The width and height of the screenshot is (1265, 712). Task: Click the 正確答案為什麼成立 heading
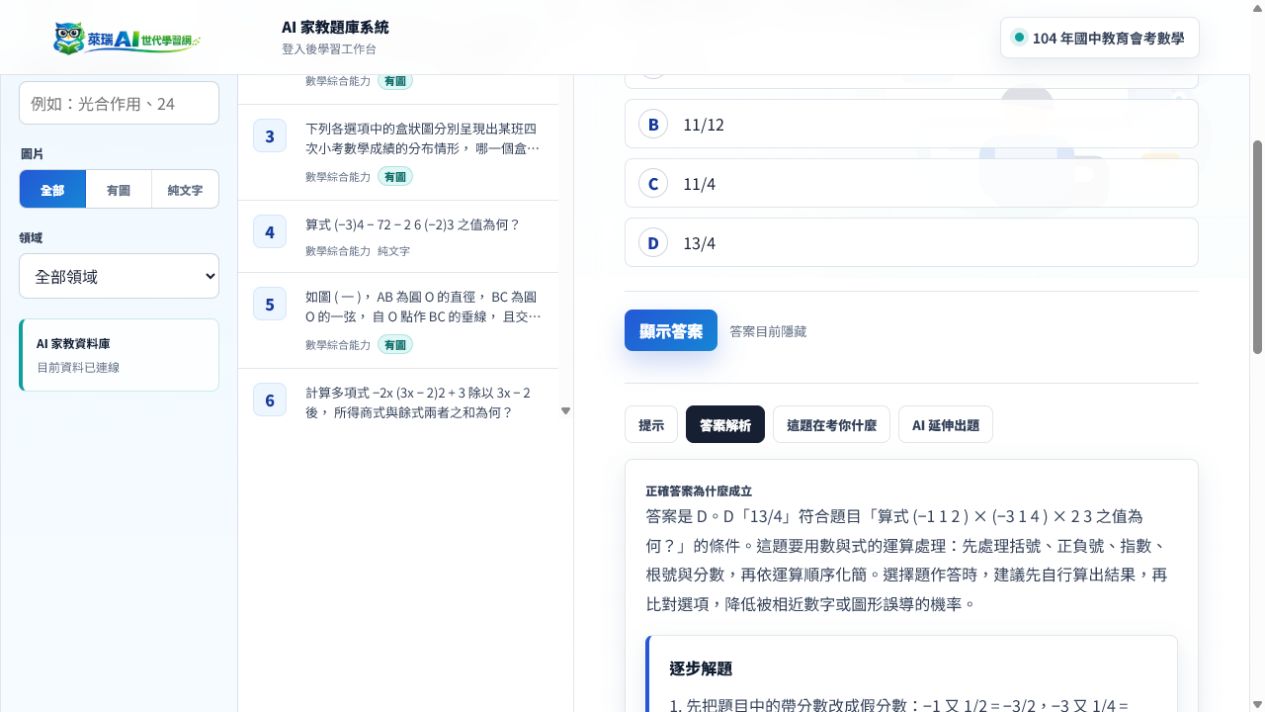pos(699,491)
